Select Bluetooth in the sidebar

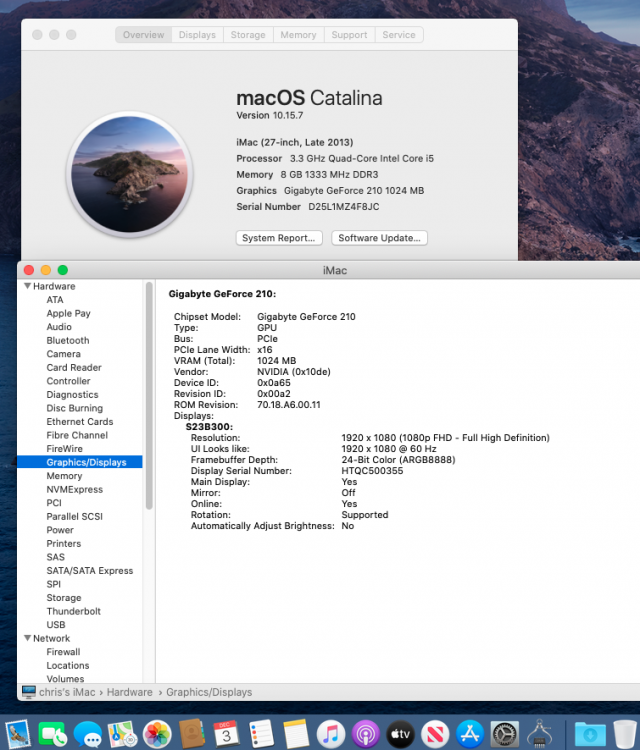[68, 341]
